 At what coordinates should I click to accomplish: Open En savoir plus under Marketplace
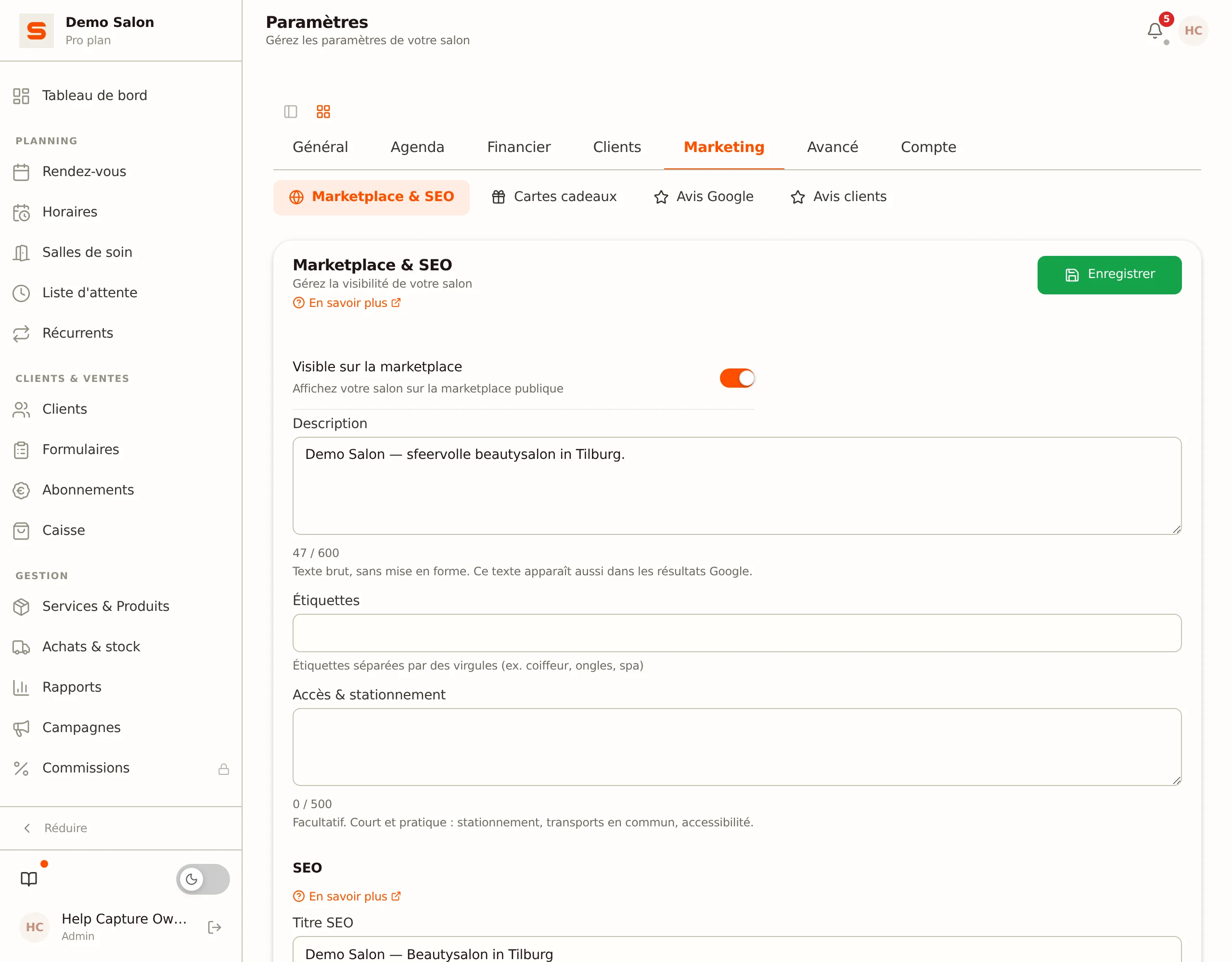click(347, 303)
